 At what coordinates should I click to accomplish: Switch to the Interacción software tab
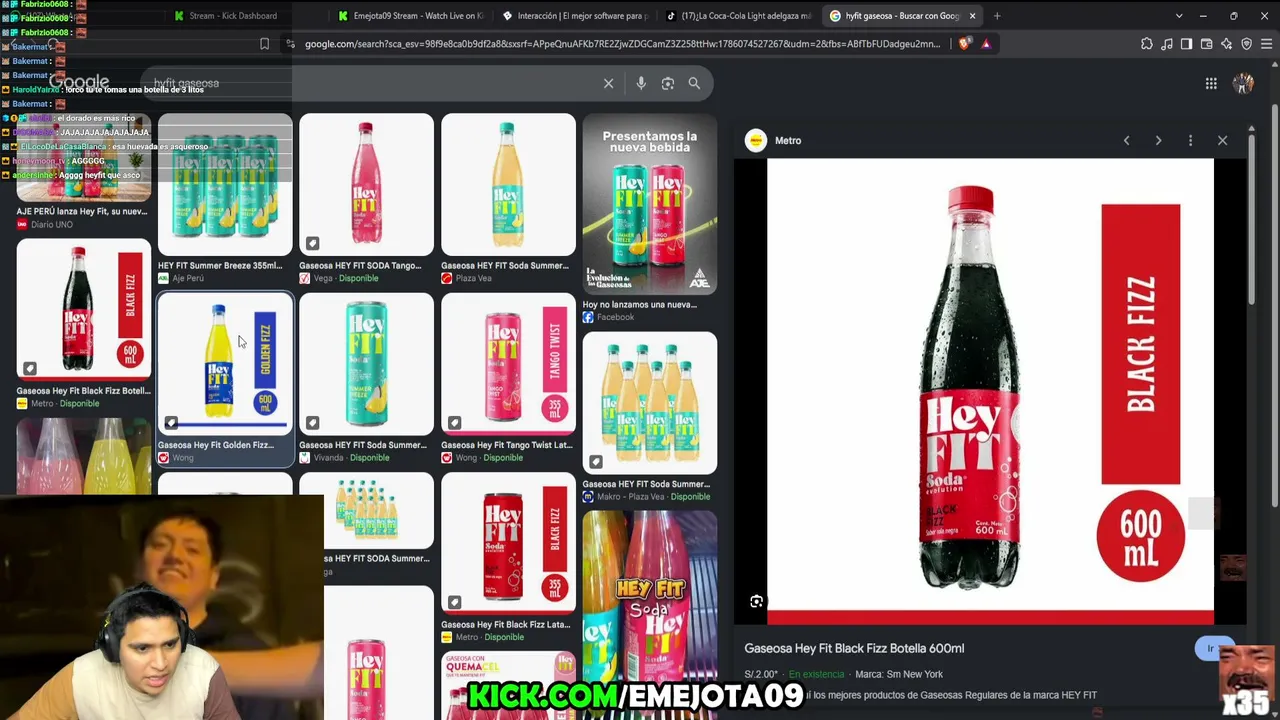coord(575,16)
